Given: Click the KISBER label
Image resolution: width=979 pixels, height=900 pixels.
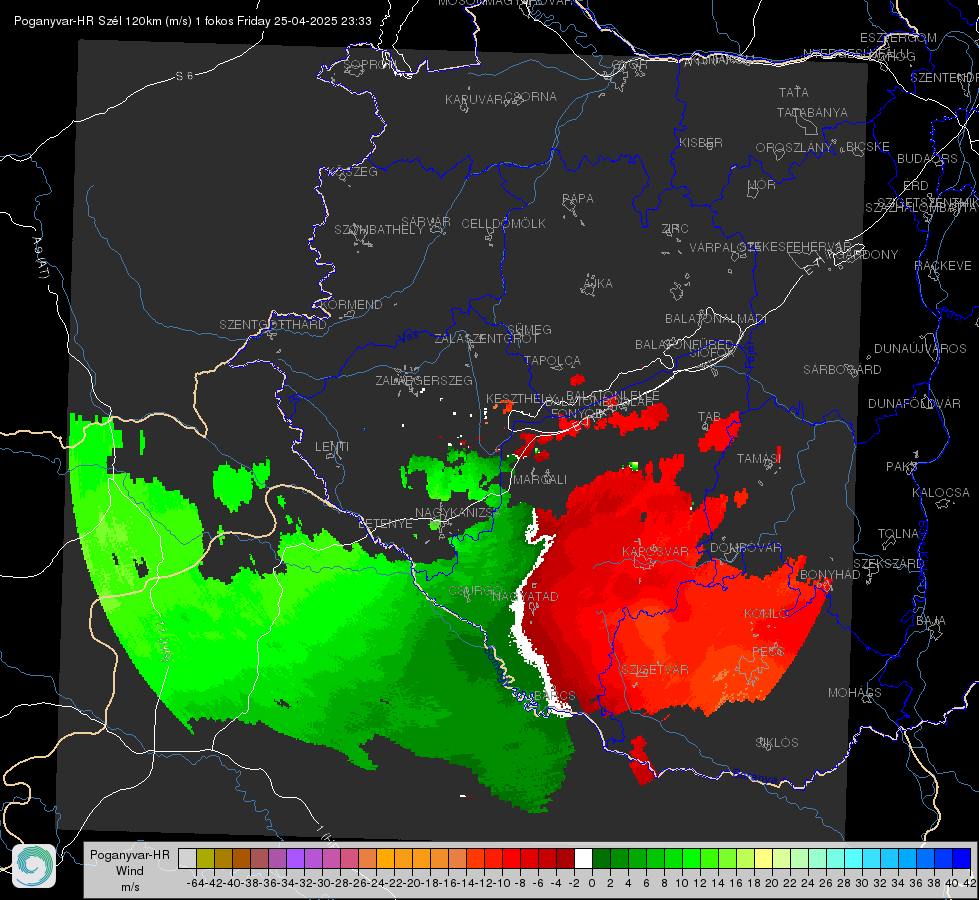Looking at the screenshot, I should [x=701, y=143].
